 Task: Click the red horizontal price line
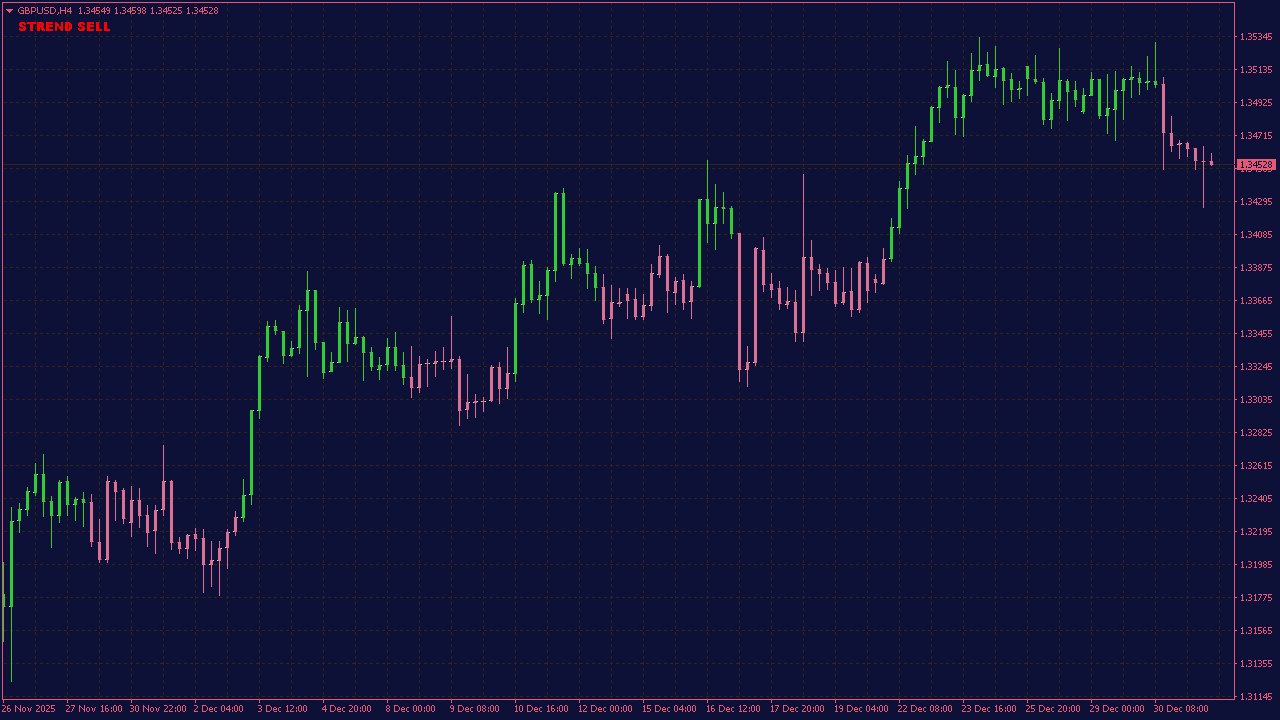pyautogui.click(x=600, y=163)
